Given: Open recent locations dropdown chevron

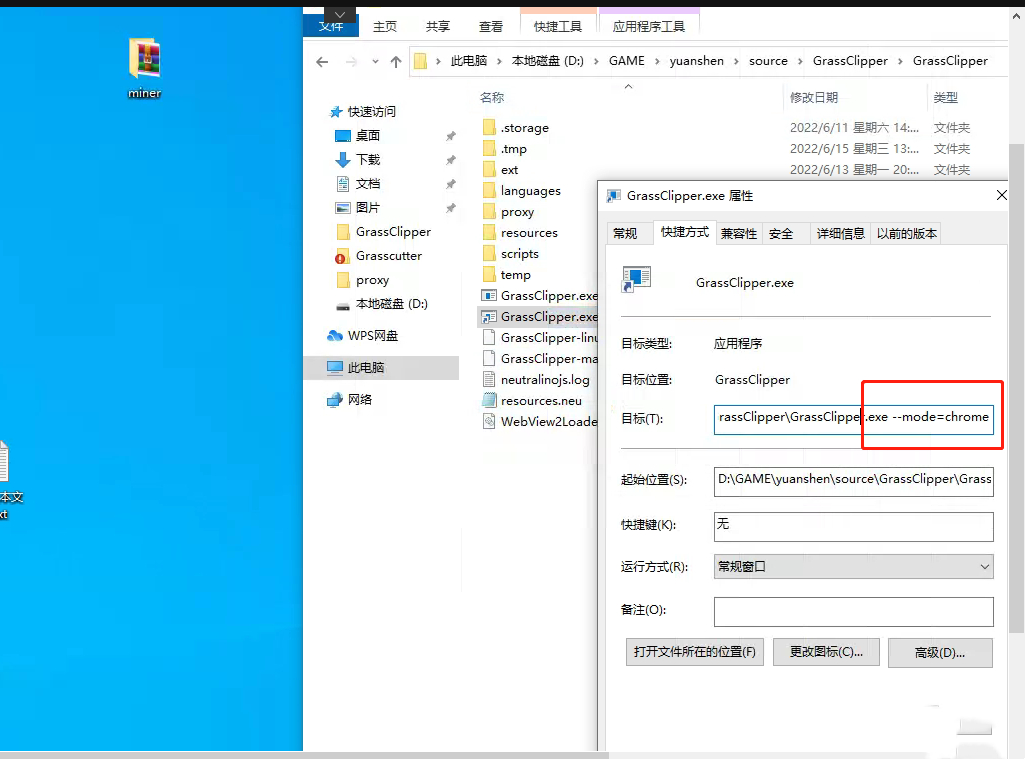Looking at the screenshot, I should coord(375,62).
